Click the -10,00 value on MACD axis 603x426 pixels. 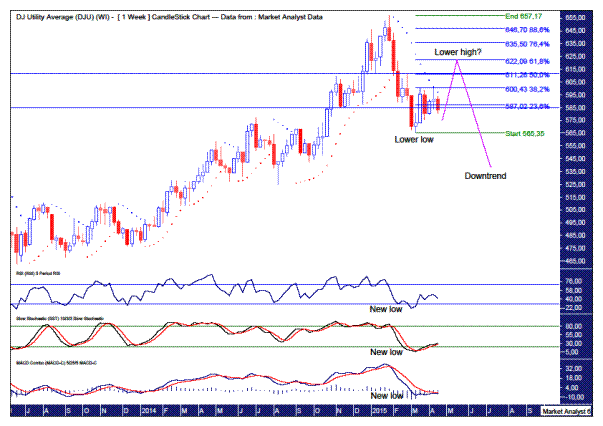(573, 397)
